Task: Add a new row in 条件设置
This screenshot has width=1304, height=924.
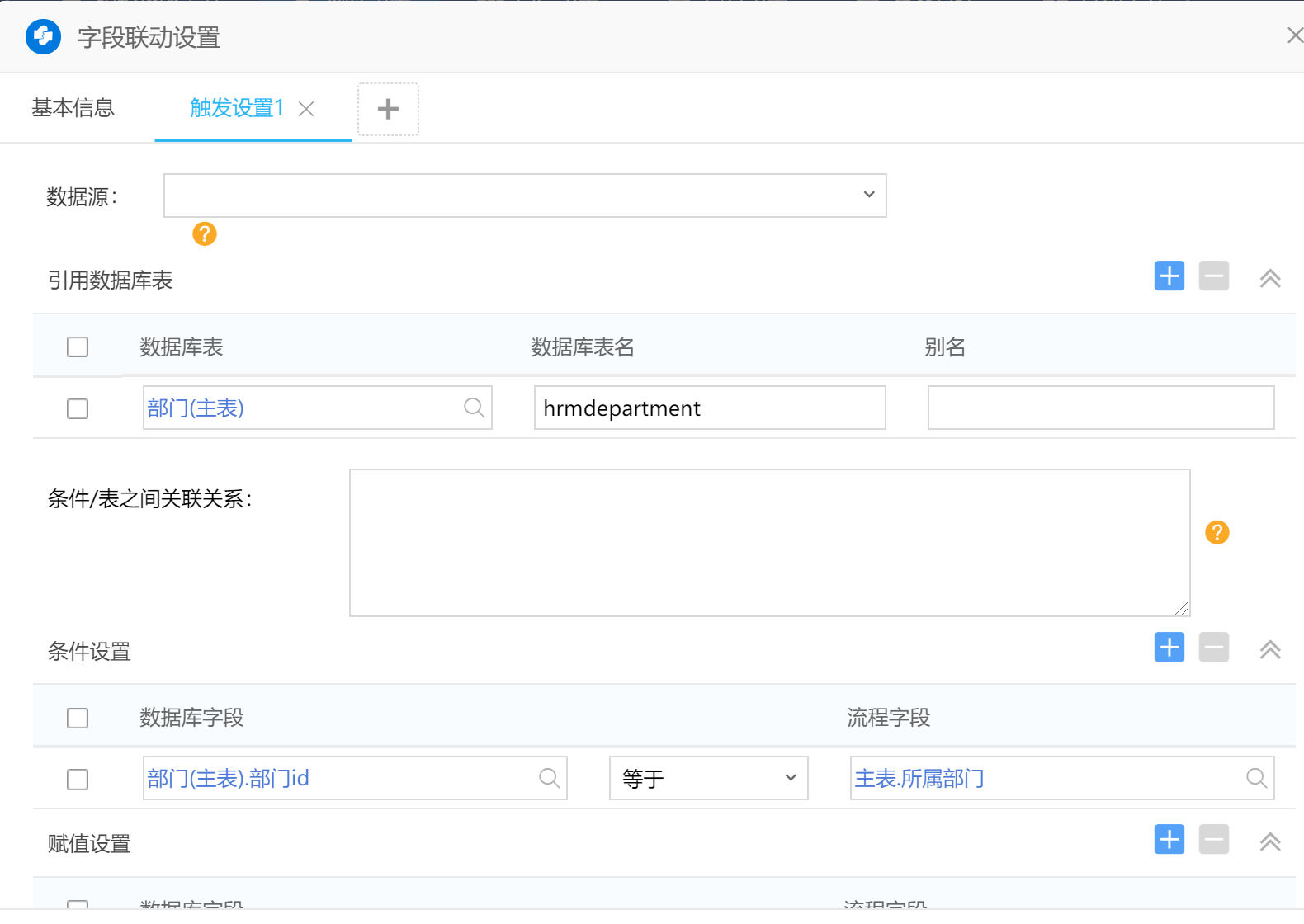Action: pos(1169,648)
